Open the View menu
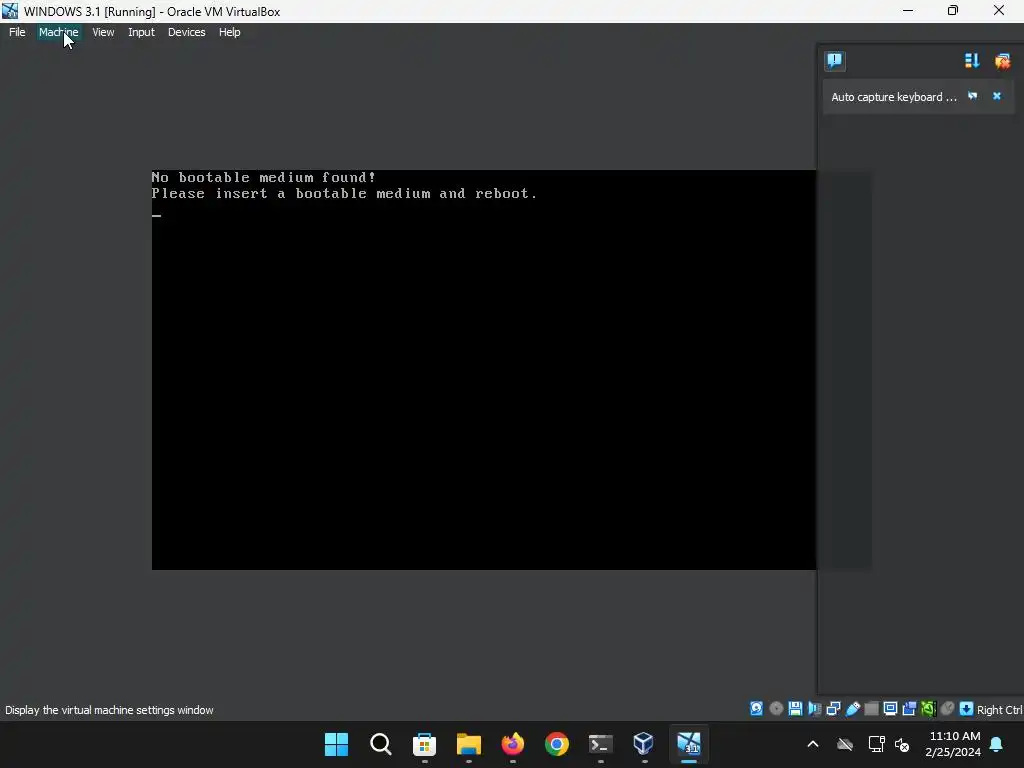The width and height of the screenshot is (1024, 768). tap(103, 32)
